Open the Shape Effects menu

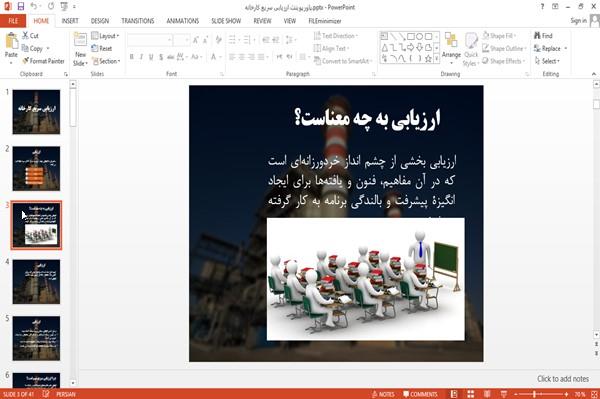[504, 61]
